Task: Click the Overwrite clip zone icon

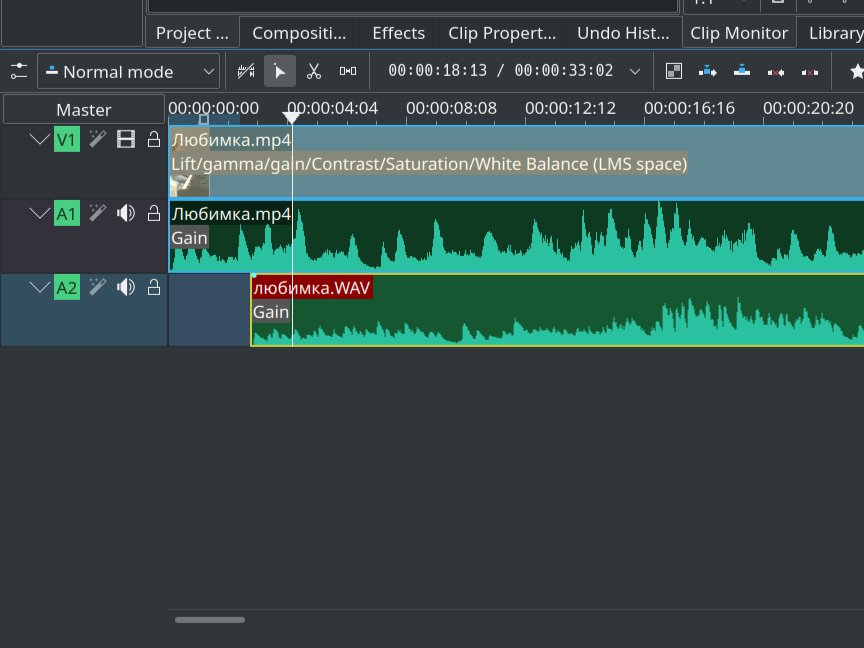Action: (742, 71)
